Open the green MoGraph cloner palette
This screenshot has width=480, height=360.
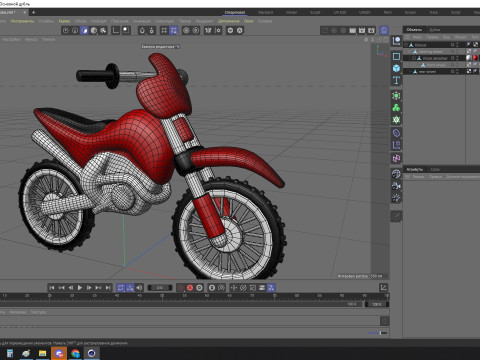click(396, 108)
